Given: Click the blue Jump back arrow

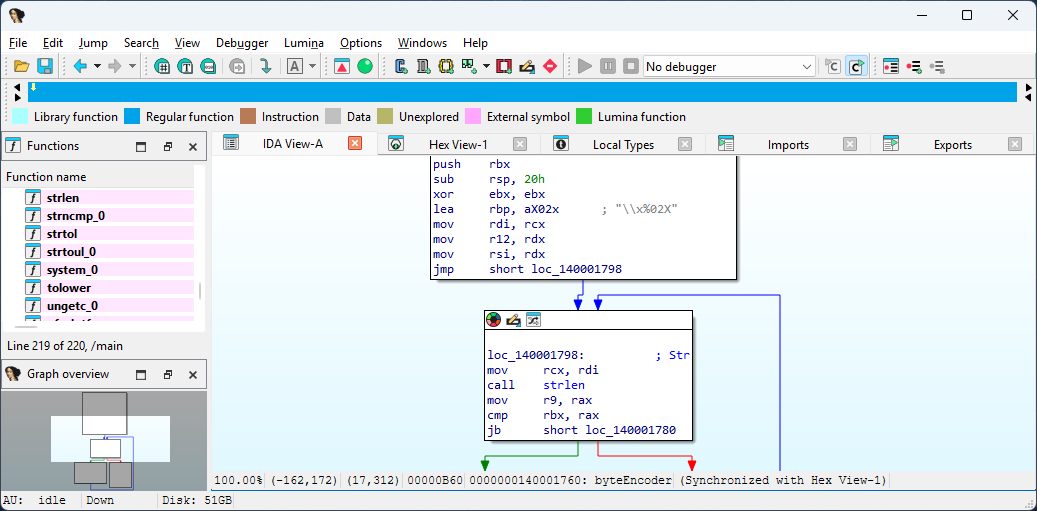Looking at the screenshot, I should pyautogui.click(x=80, y=66).
